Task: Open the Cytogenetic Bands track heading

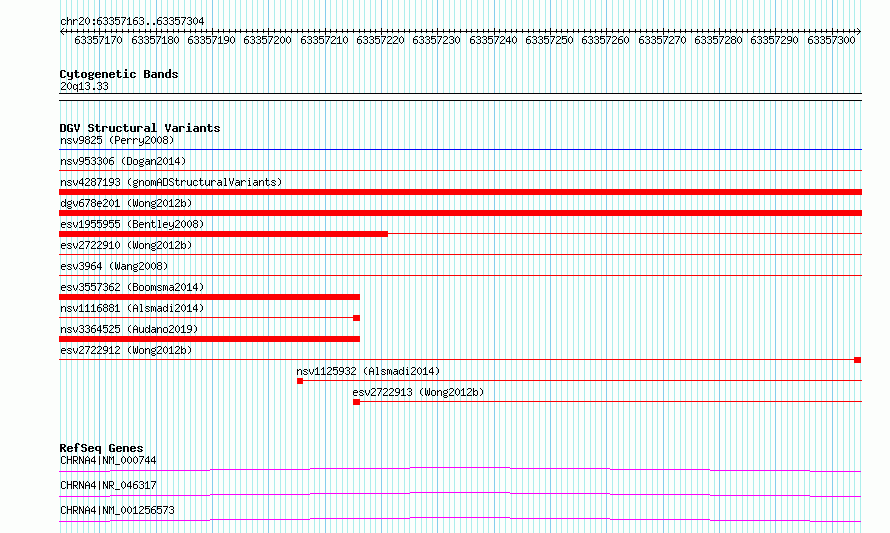Action: [119, 74]
